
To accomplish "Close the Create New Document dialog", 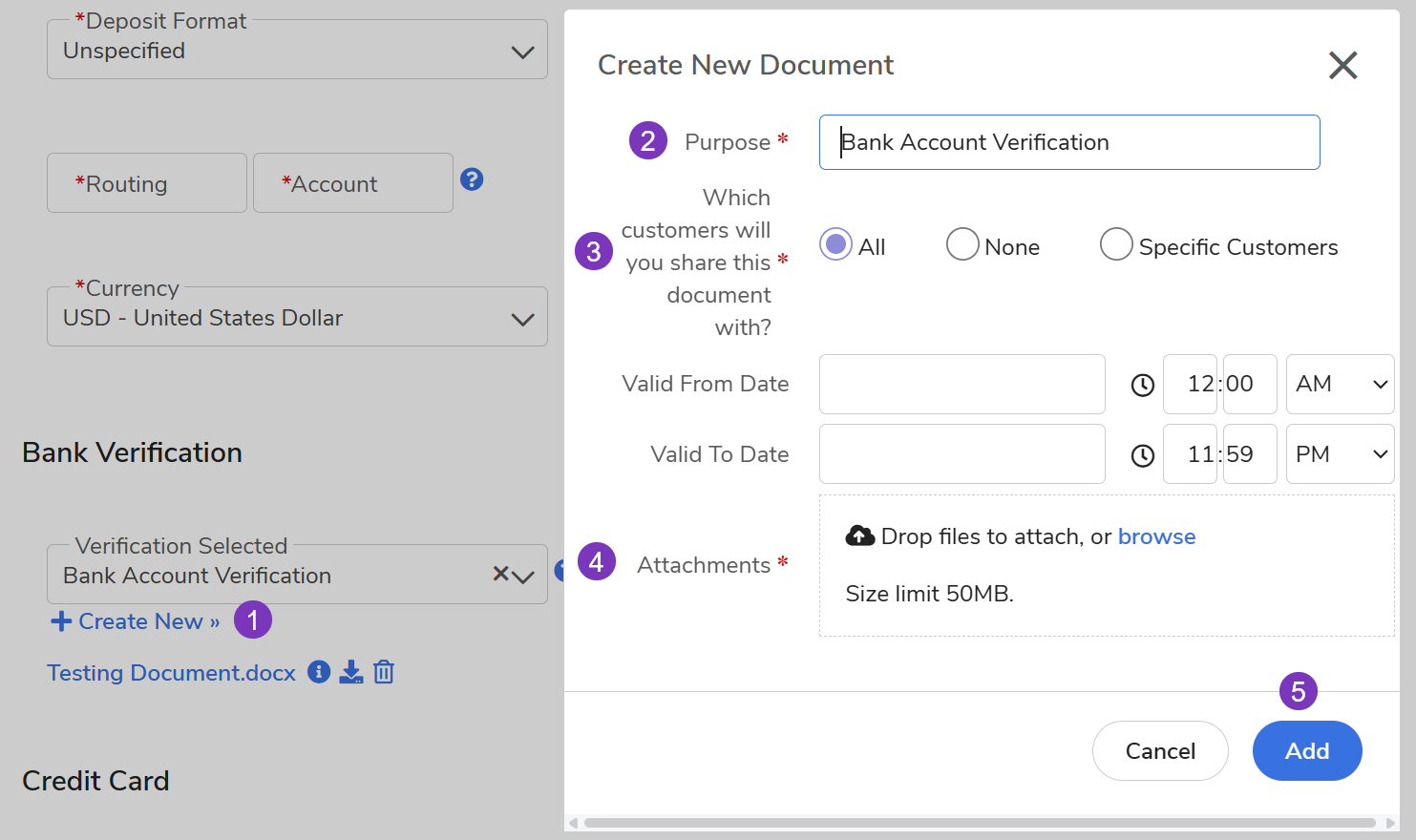I will coord(1342,65).
